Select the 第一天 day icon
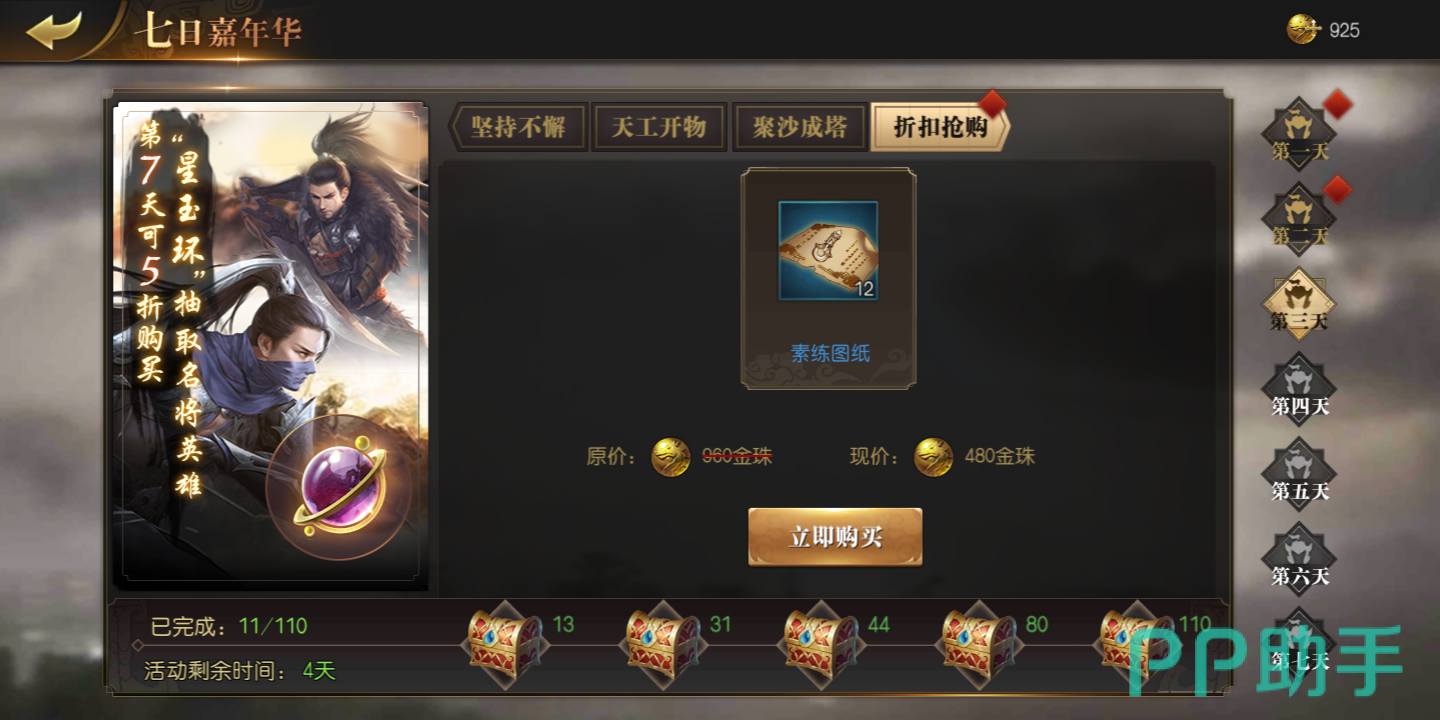 1299,134
